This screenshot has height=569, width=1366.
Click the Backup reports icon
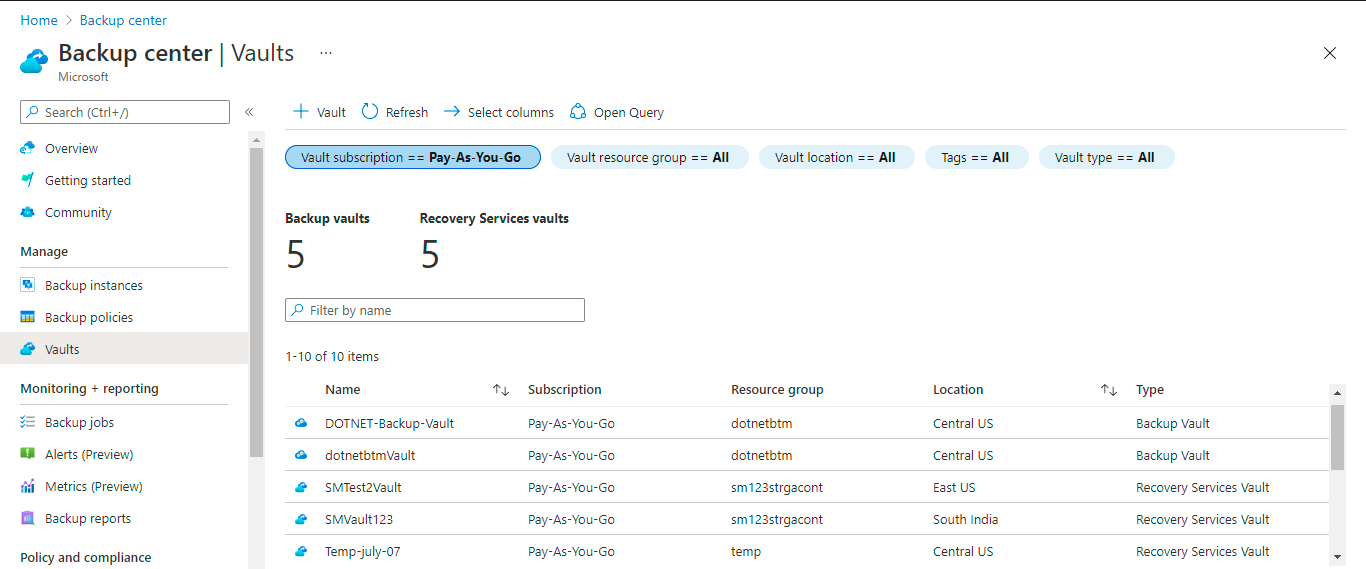pyautogui.click(x=28, y=518)
